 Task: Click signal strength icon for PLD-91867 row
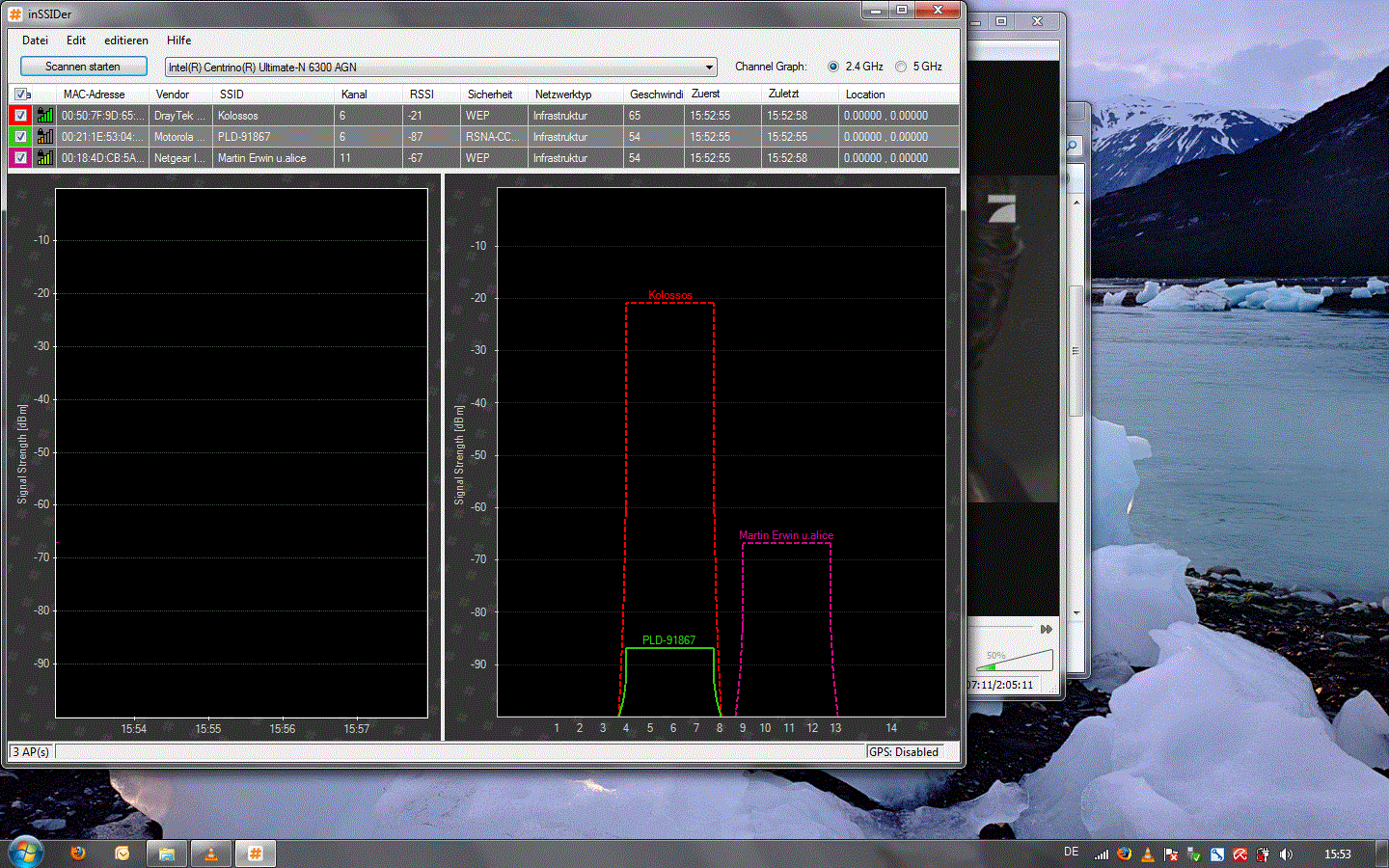pyautogui.click(x=44, y=136)
